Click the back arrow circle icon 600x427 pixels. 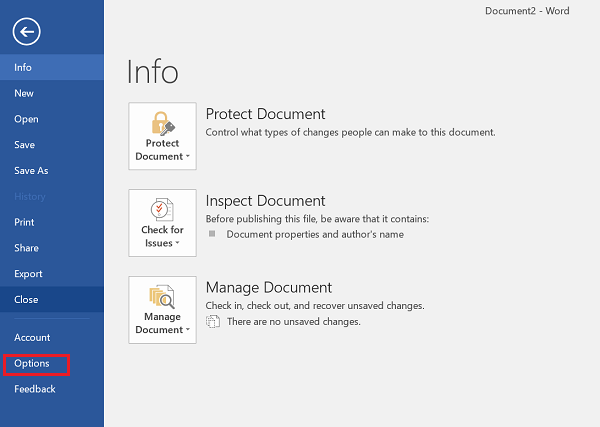tap(26, 32)
